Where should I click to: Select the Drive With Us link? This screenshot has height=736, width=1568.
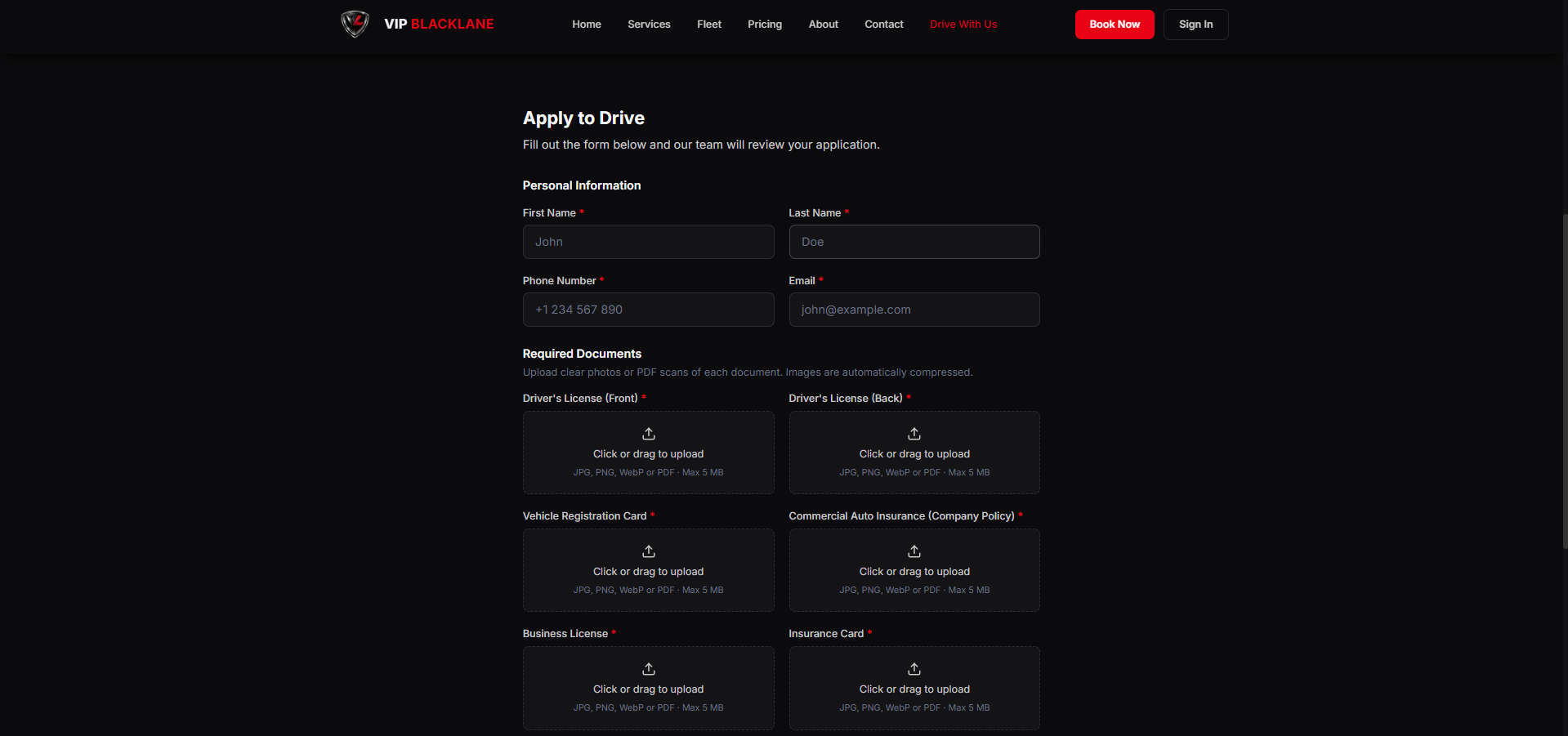pyautogui.click(x=963, y=25)
